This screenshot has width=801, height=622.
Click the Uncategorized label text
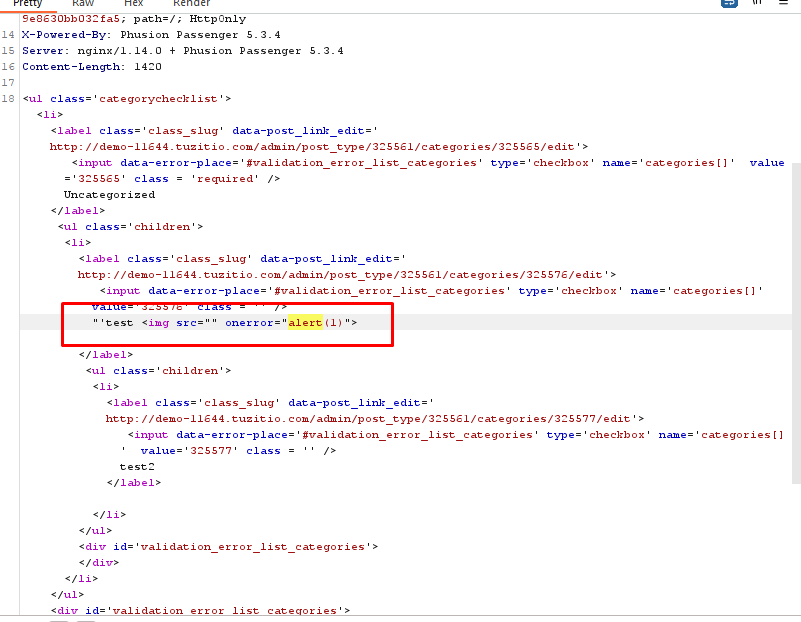pyautogui.click(x=110, y=194)
